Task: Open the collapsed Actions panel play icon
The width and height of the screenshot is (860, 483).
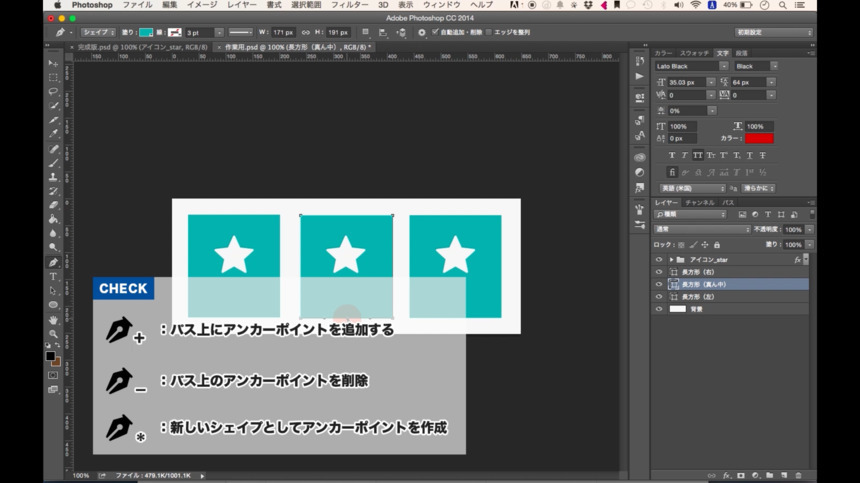Action: click(x=640, y=76)
